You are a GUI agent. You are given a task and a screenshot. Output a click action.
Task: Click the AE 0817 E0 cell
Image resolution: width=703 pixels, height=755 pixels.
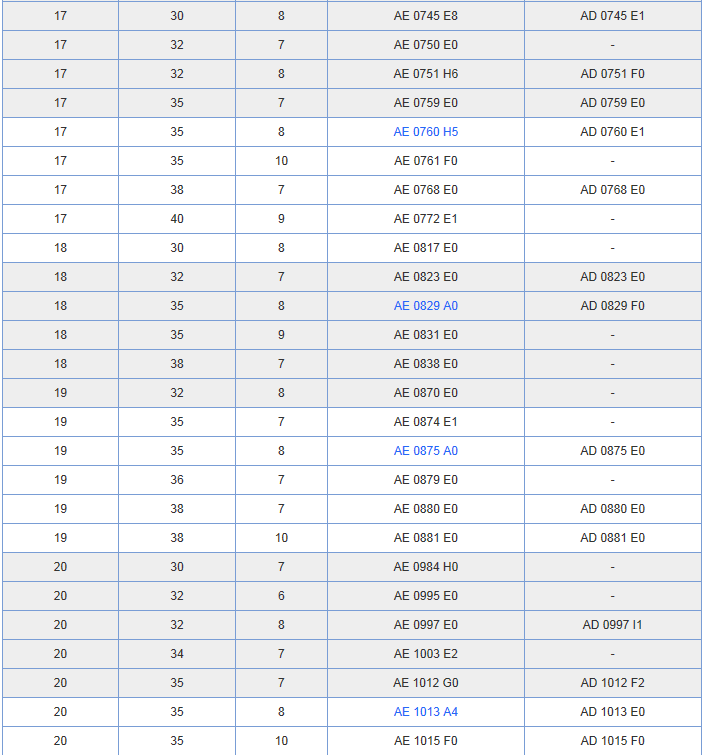425,248
